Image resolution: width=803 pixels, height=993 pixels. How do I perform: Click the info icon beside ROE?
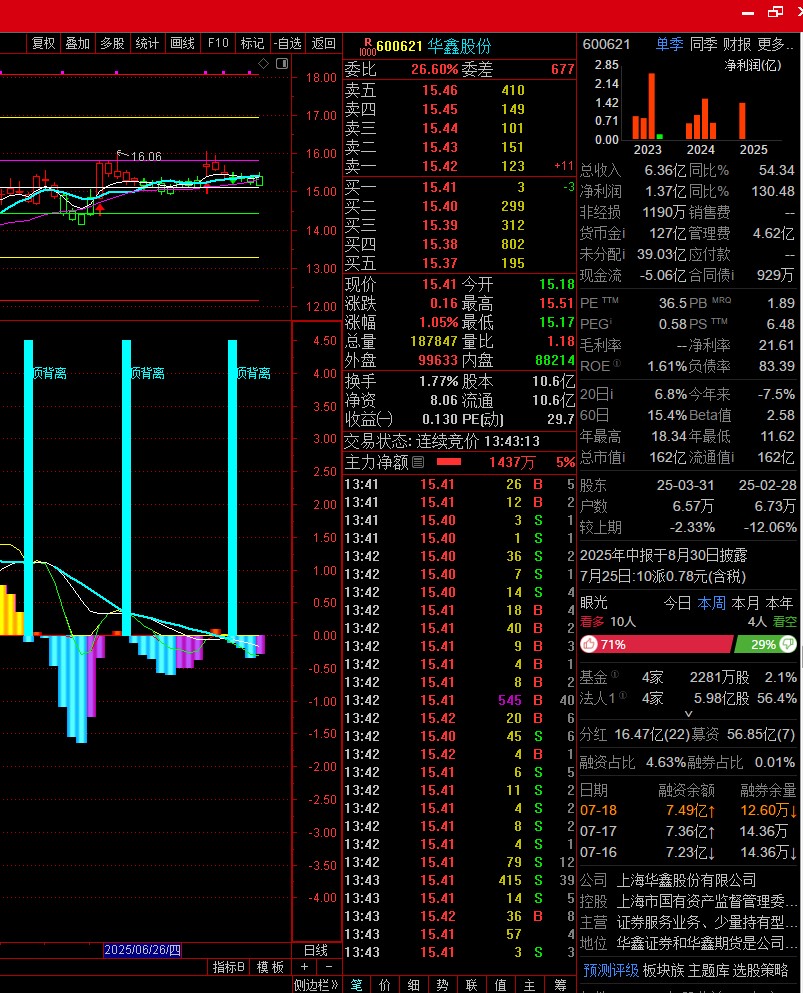pyautogui.click(x=616, y=364)
